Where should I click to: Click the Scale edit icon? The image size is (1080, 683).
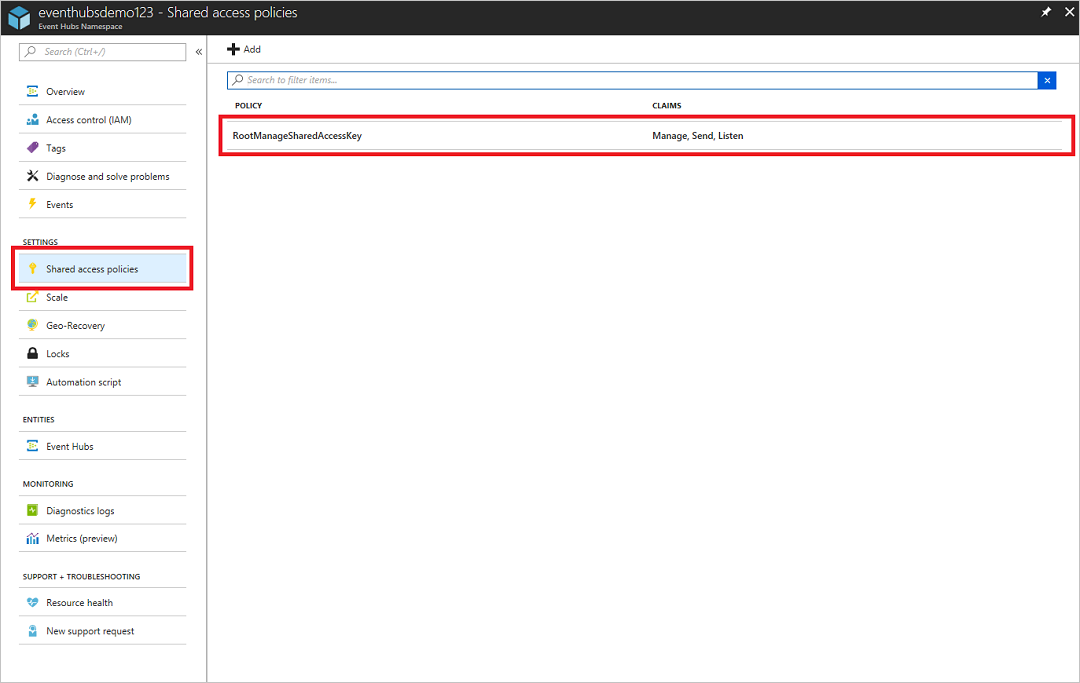[32, 297]
